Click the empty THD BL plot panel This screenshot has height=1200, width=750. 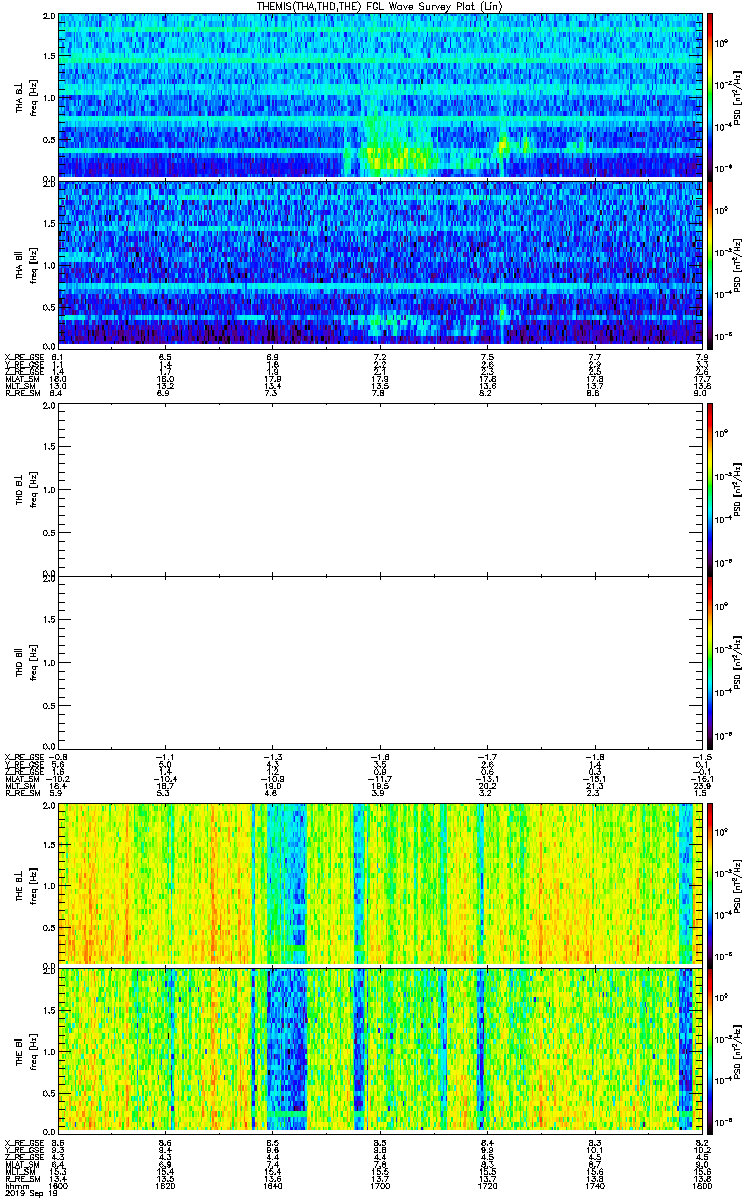(380, 491)
